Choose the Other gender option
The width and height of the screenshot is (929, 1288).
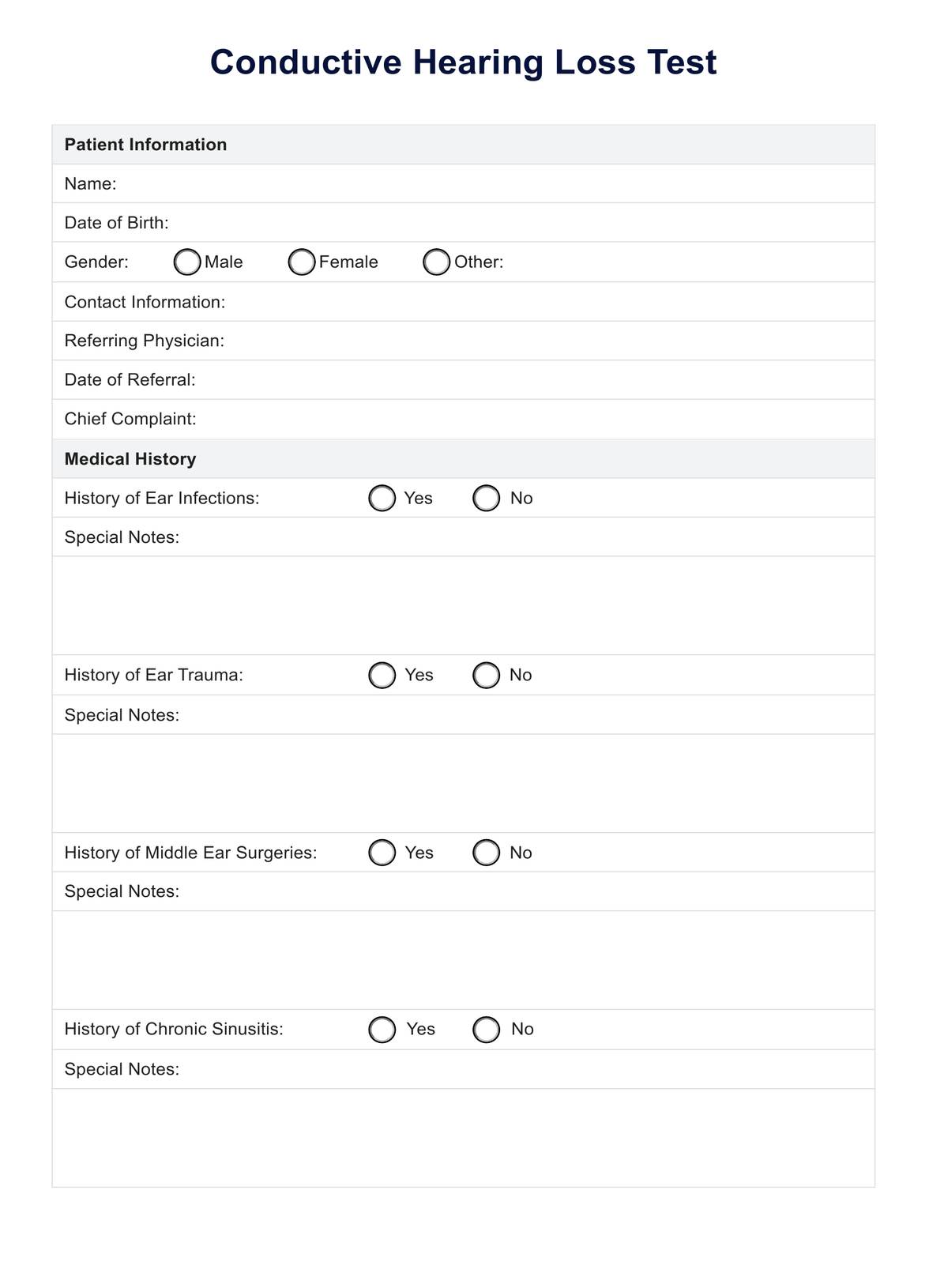tap(436, 262)
